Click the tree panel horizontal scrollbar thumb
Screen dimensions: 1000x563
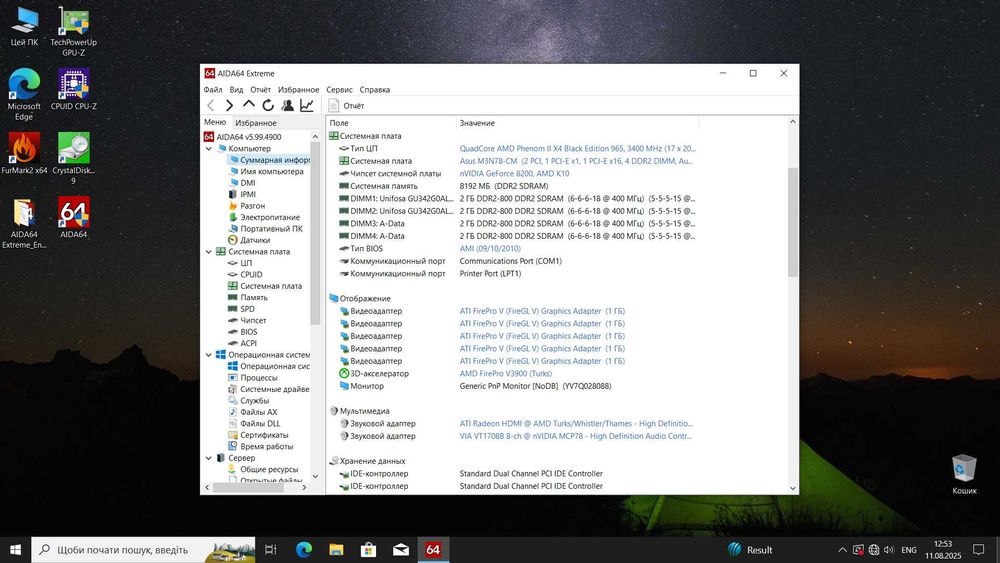(248, 487)
